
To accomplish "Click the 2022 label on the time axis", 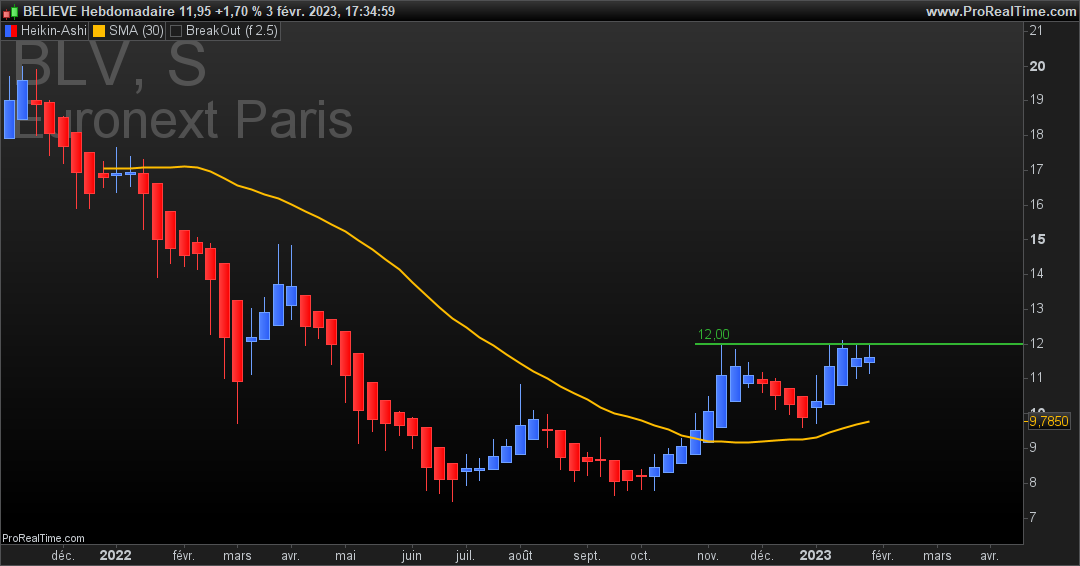I will tap(115, 555).
